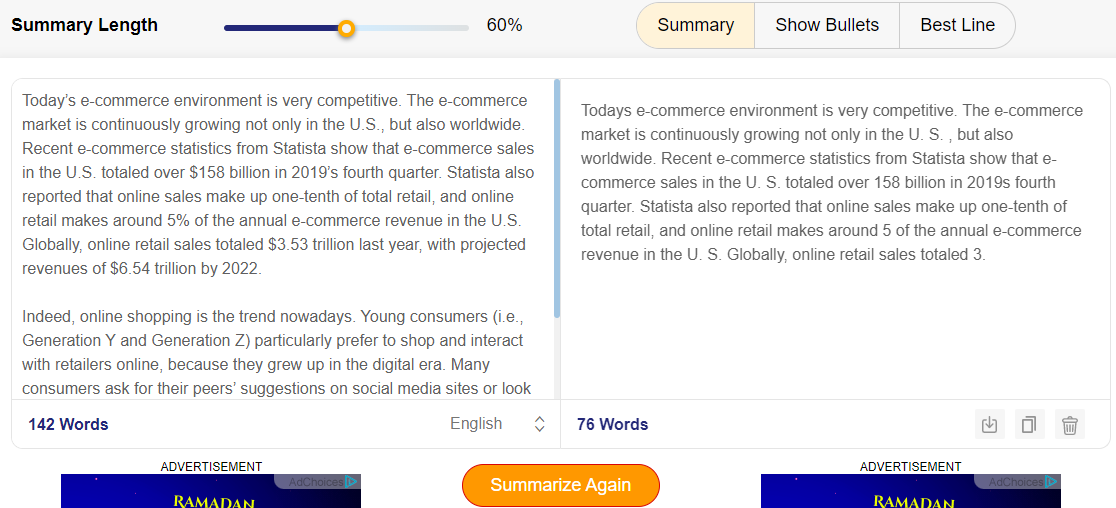
Task: Click AdChoices icon on left ad
Action: point(352,482)
